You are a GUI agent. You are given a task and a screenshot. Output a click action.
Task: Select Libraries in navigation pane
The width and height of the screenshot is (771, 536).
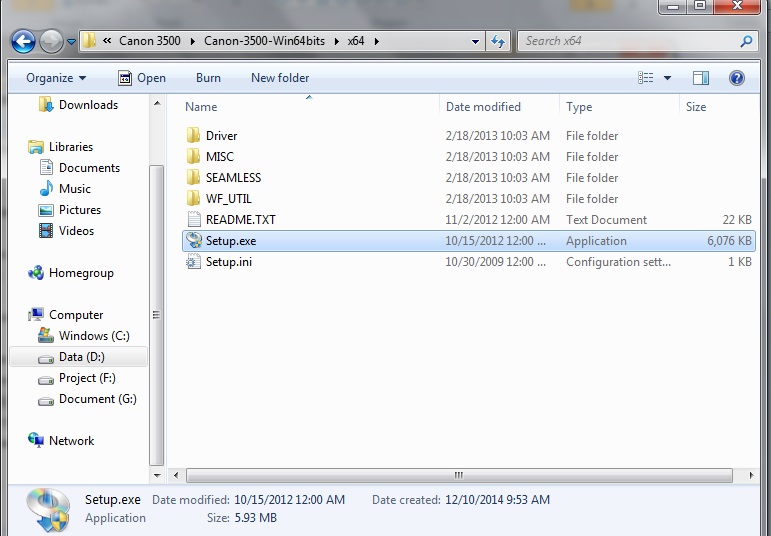click(71, 147)
